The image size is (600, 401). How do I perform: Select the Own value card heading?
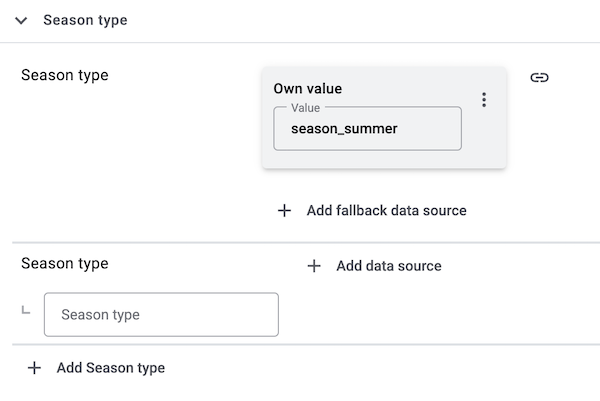pos(308,89)
